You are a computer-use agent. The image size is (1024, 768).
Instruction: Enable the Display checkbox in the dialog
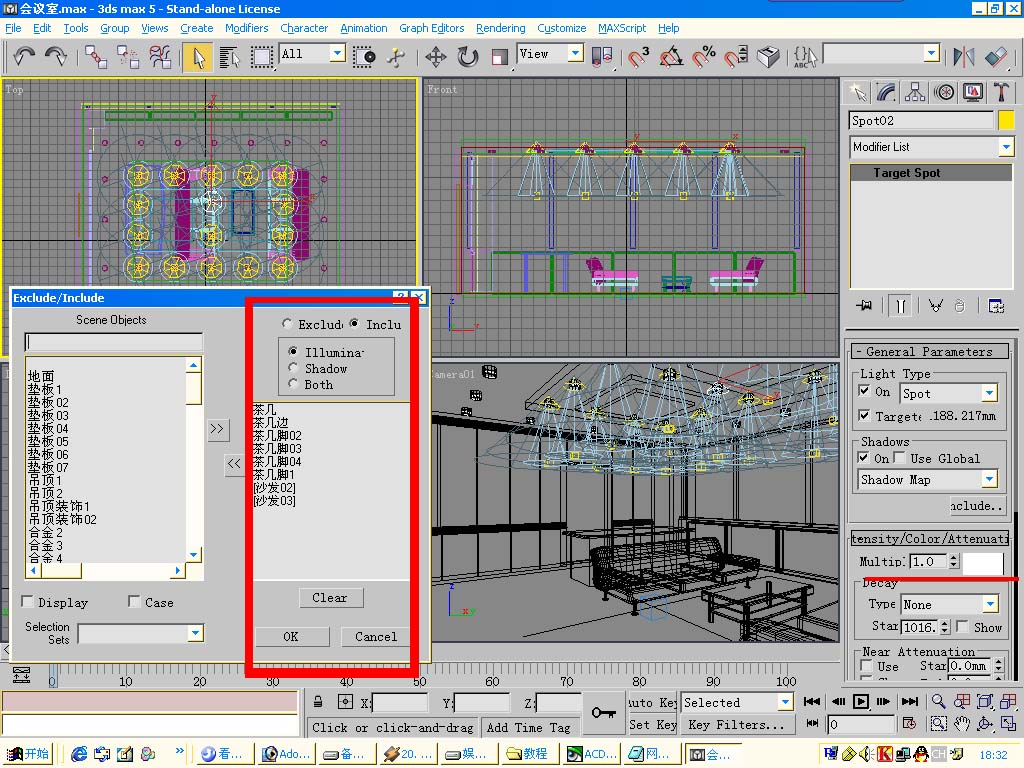(28, 602)
